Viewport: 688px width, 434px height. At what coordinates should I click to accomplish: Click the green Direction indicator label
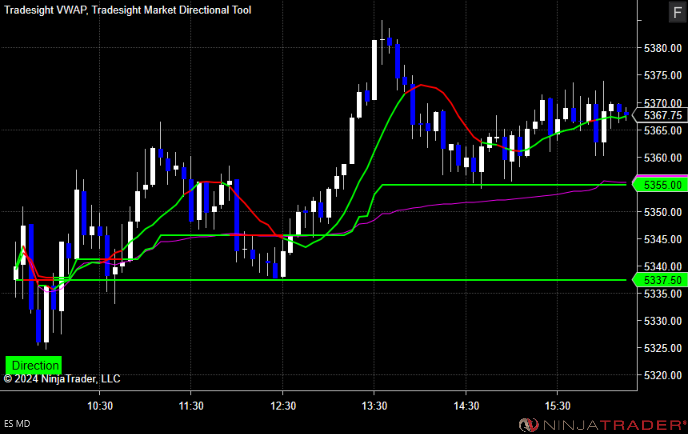coord(34,365)
